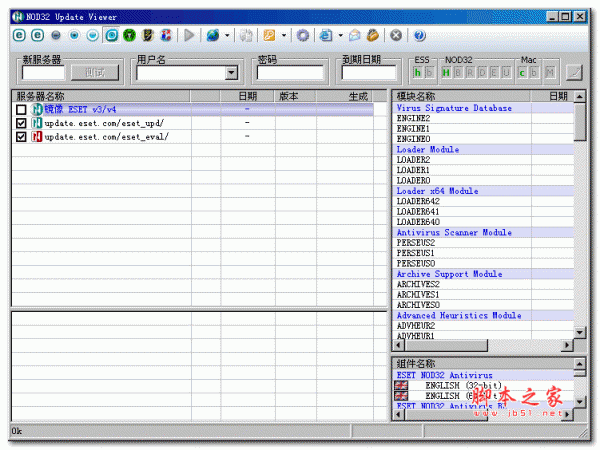This screenshot has height=450, width=600.
Task: Sort by the 服务器名称 column header
Action: [x=101, y=96]
